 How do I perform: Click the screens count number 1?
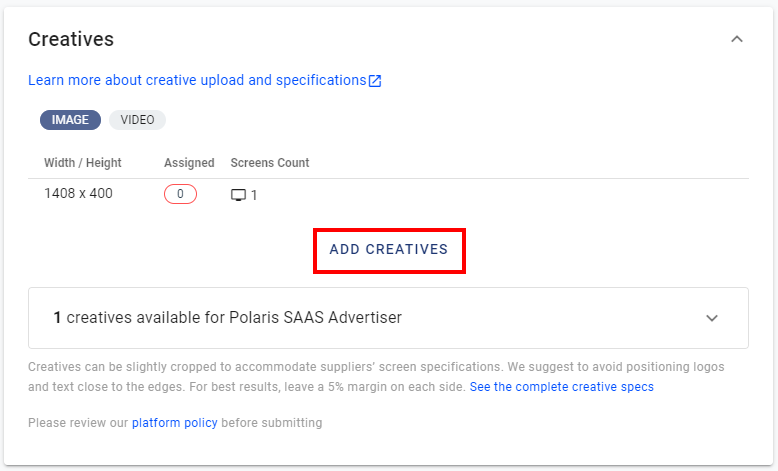pos(254,196)
